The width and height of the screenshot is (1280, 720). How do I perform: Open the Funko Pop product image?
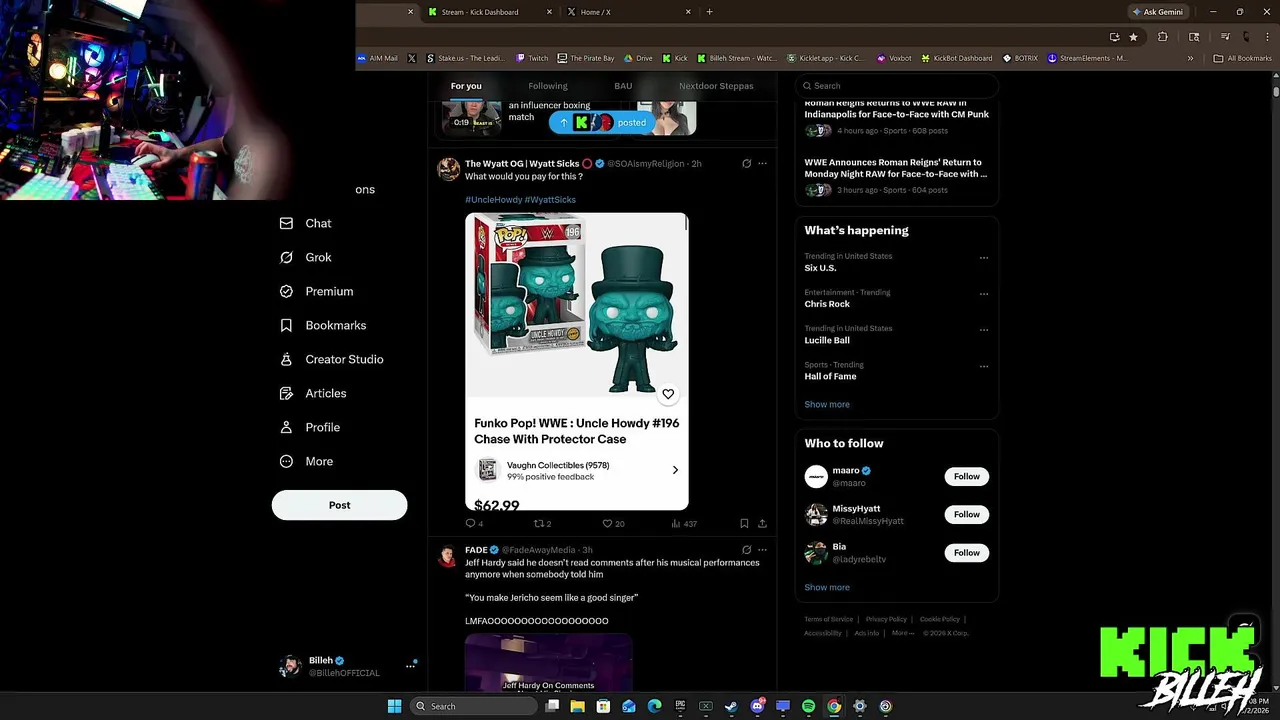576,305
